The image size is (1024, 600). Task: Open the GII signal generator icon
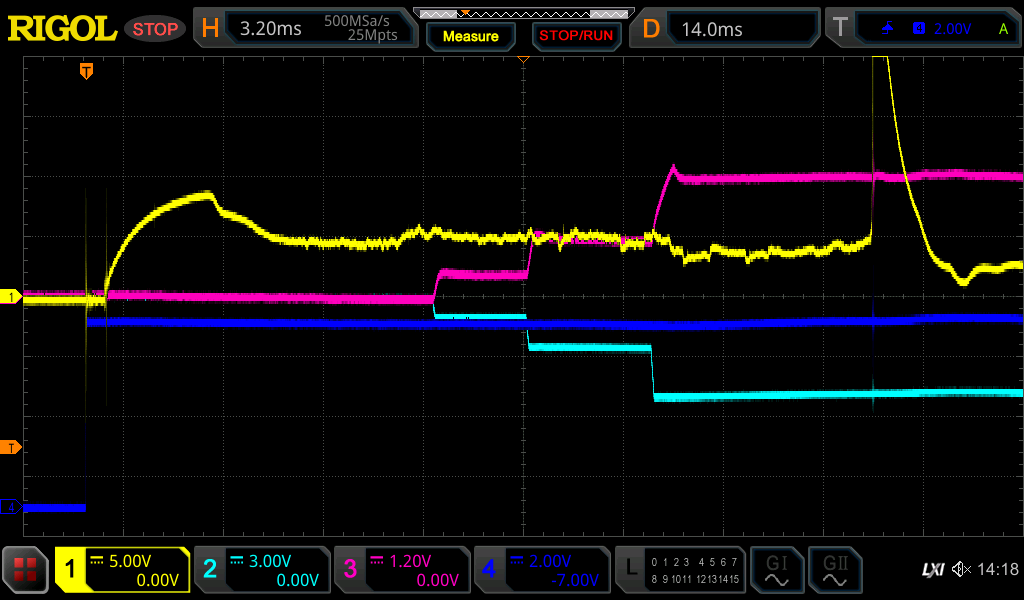click(x=834, y=570)
